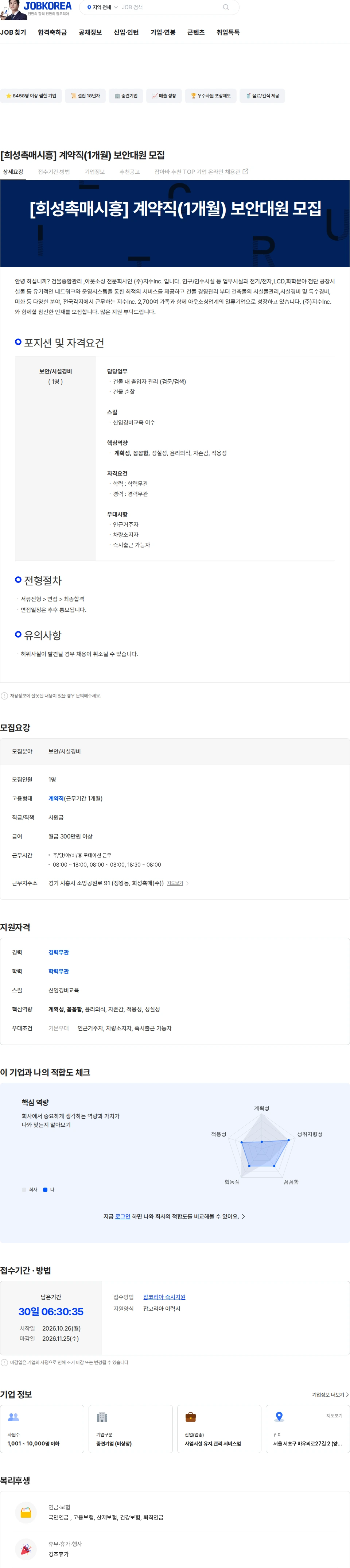350x1568 pixels.
Task: Click the 연금·보험 piggy bank icon
Action: click(x=26, y=1513)
